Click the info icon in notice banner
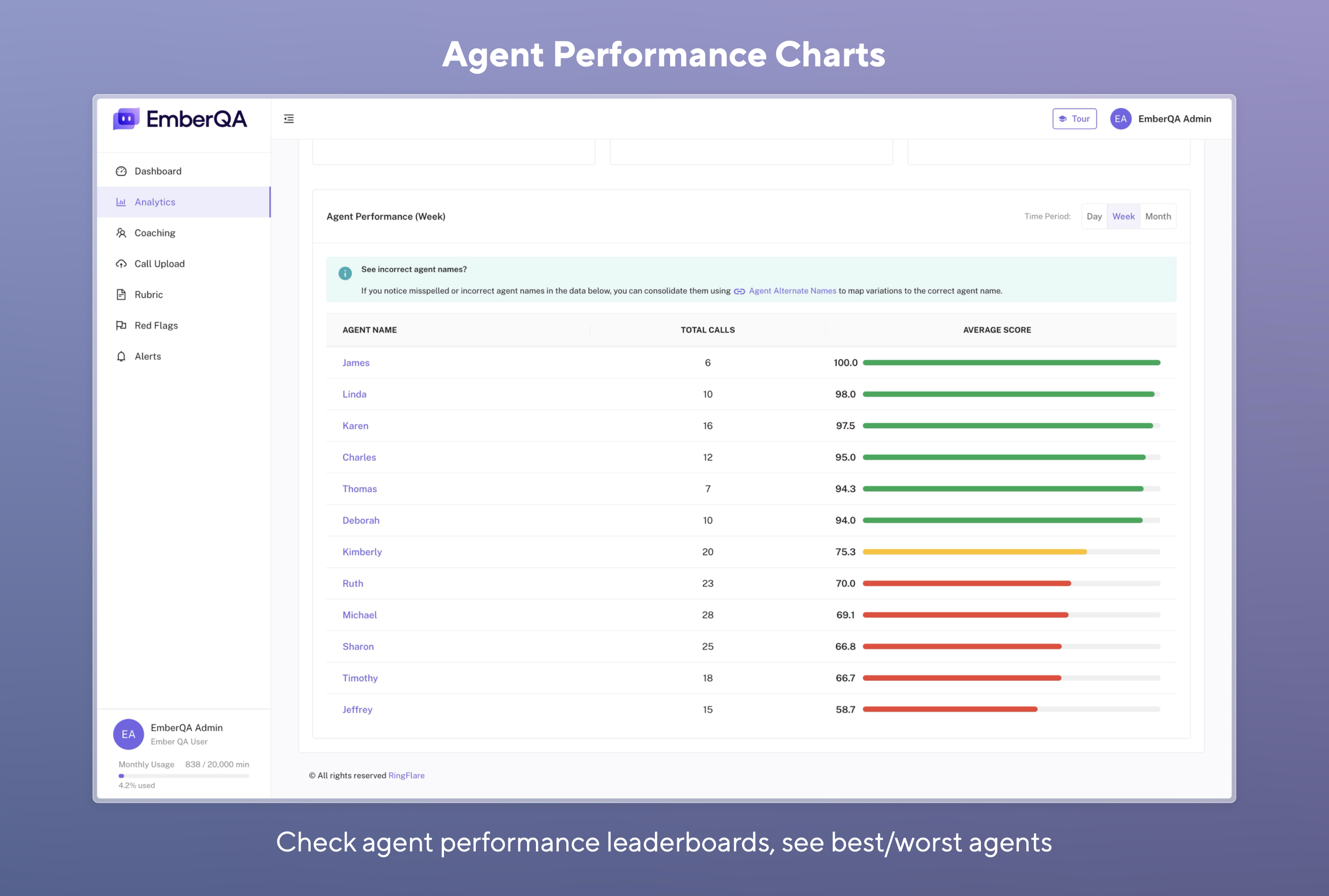The height and width of the screenshot is (896, 1329). coord(345,274)
